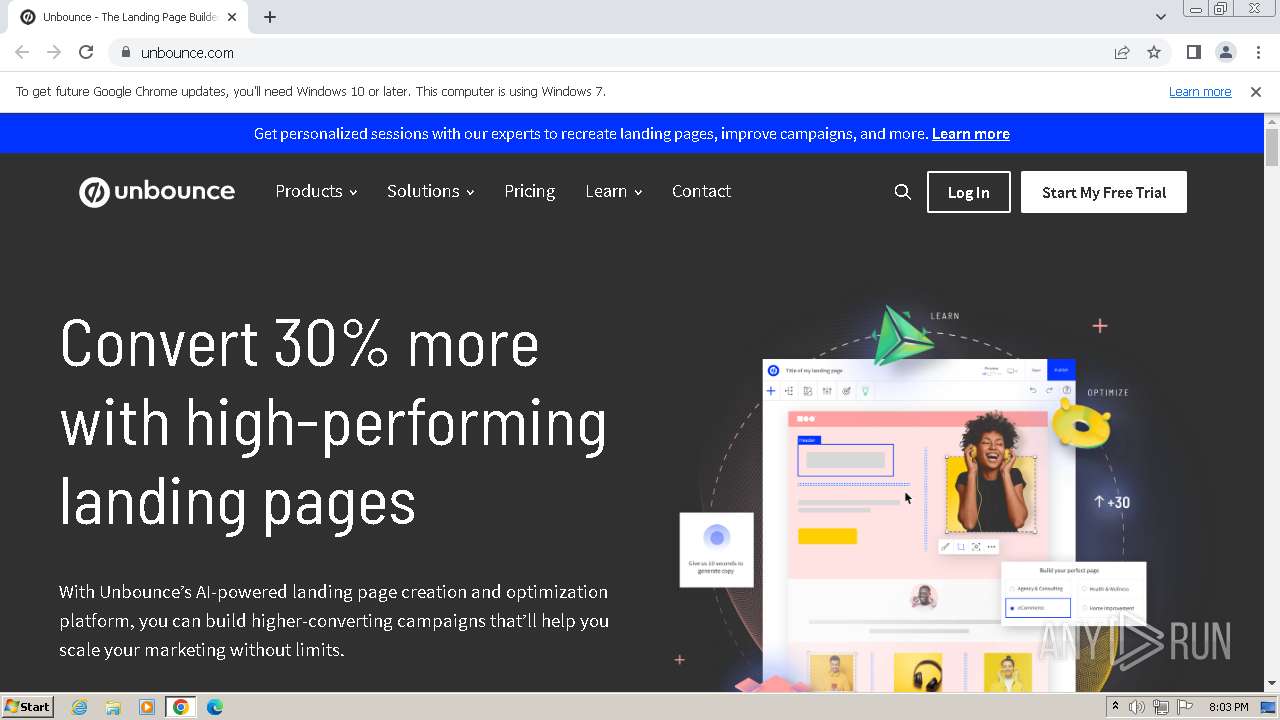Open the Windows Start menu

[27, 706]
